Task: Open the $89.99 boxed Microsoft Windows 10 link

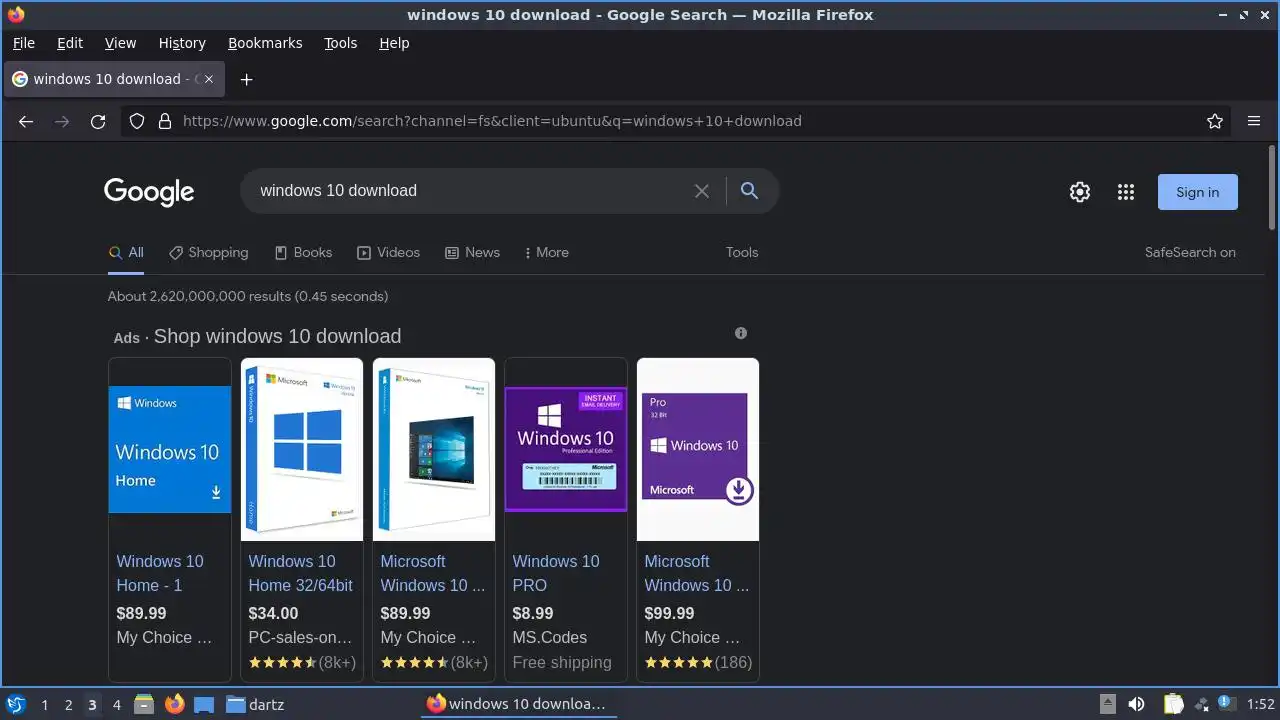Action: [x=432, y=573]
